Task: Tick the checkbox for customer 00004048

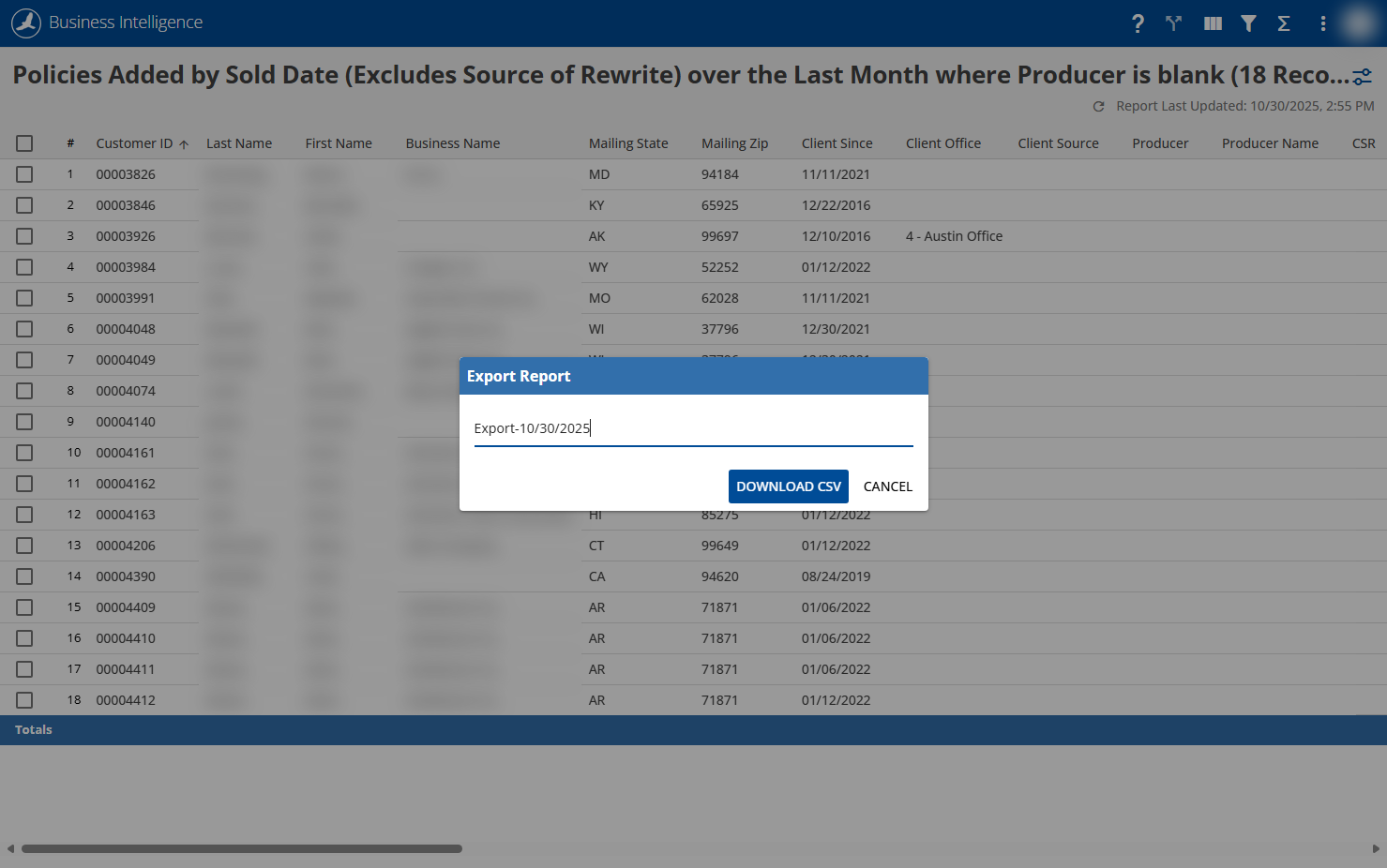Action: click(24, 329)
